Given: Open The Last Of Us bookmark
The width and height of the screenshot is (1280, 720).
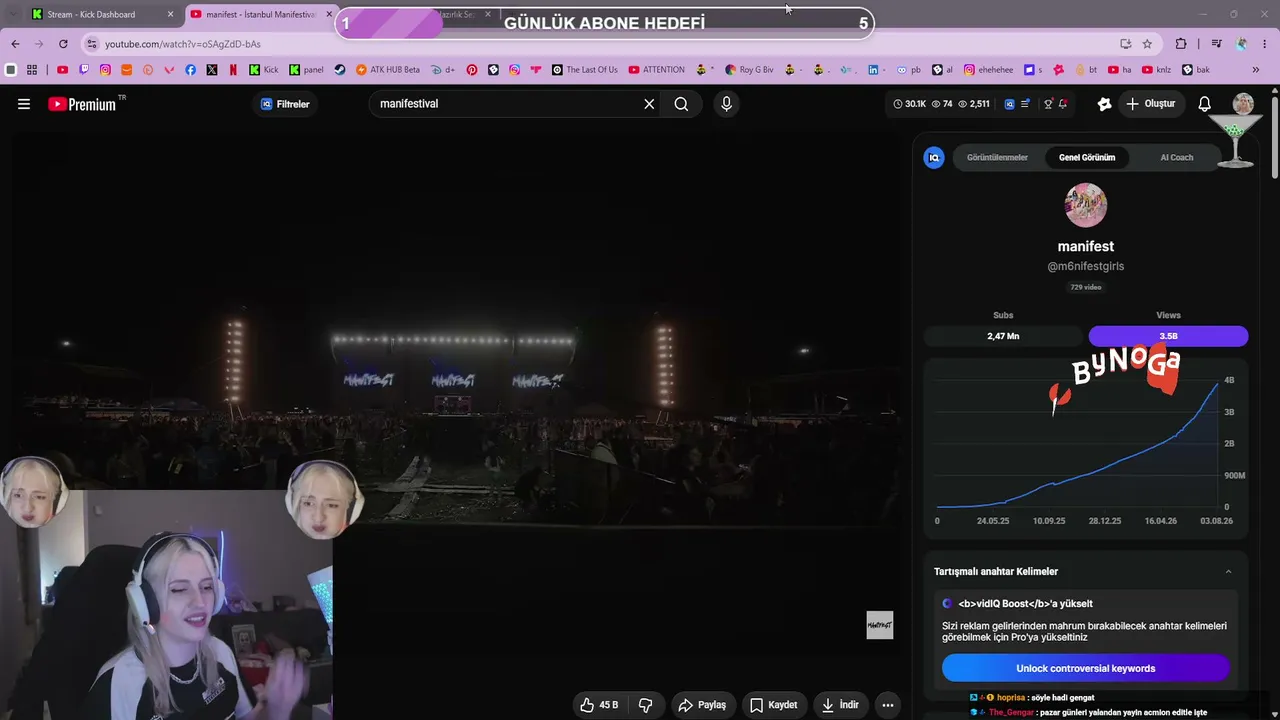Looking at the screenshot, I should [x=583, y=70].
